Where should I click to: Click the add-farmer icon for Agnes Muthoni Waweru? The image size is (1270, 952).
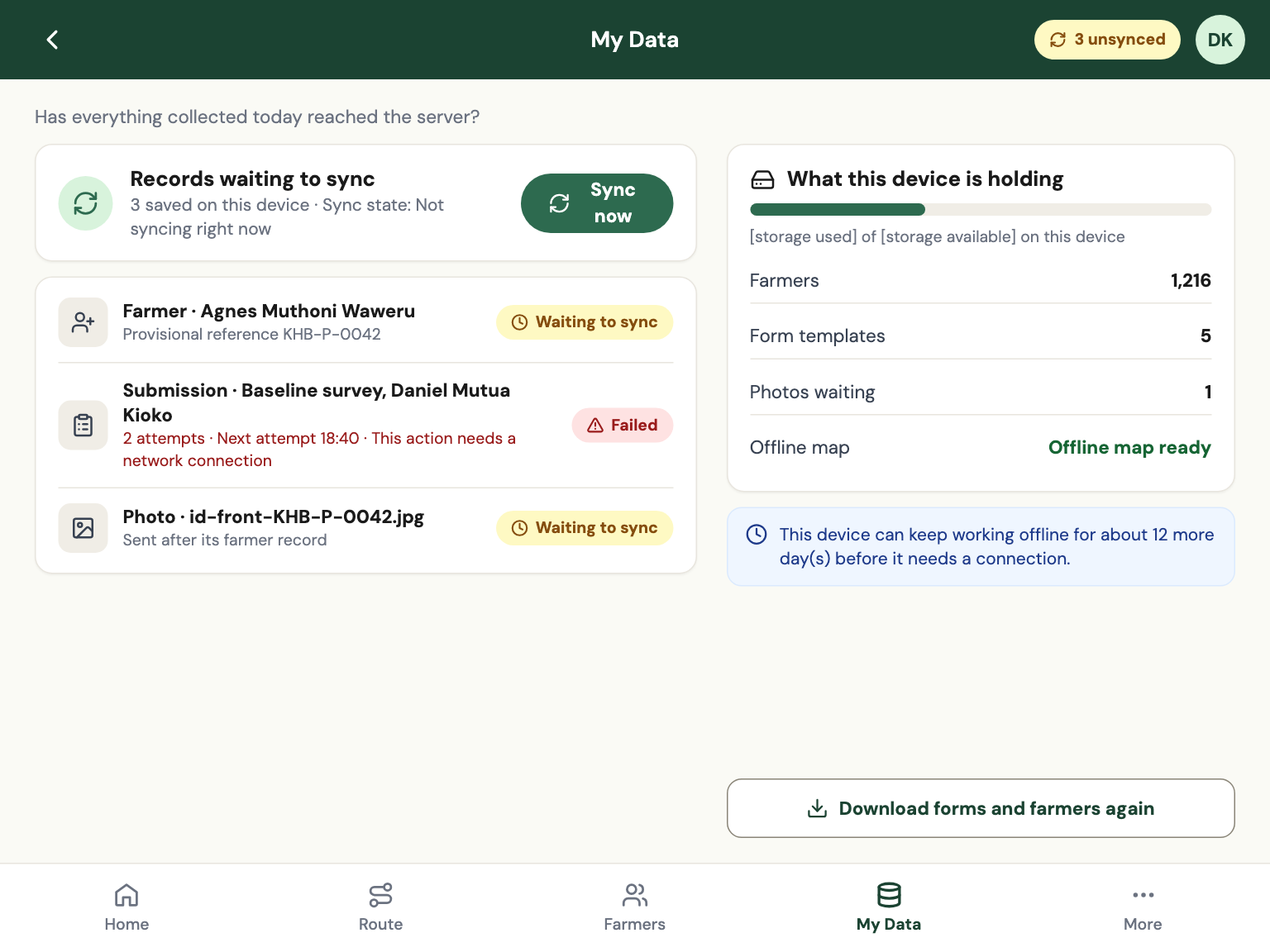point(84,322)
